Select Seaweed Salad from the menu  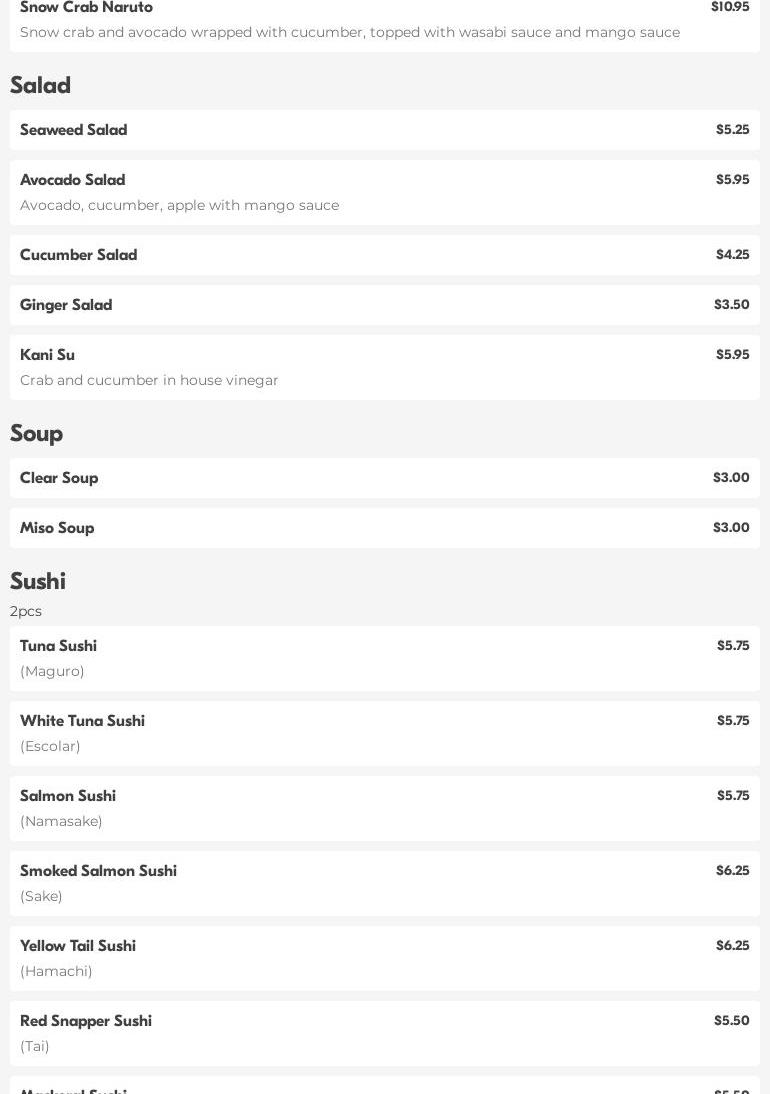(x=73, y=130)
